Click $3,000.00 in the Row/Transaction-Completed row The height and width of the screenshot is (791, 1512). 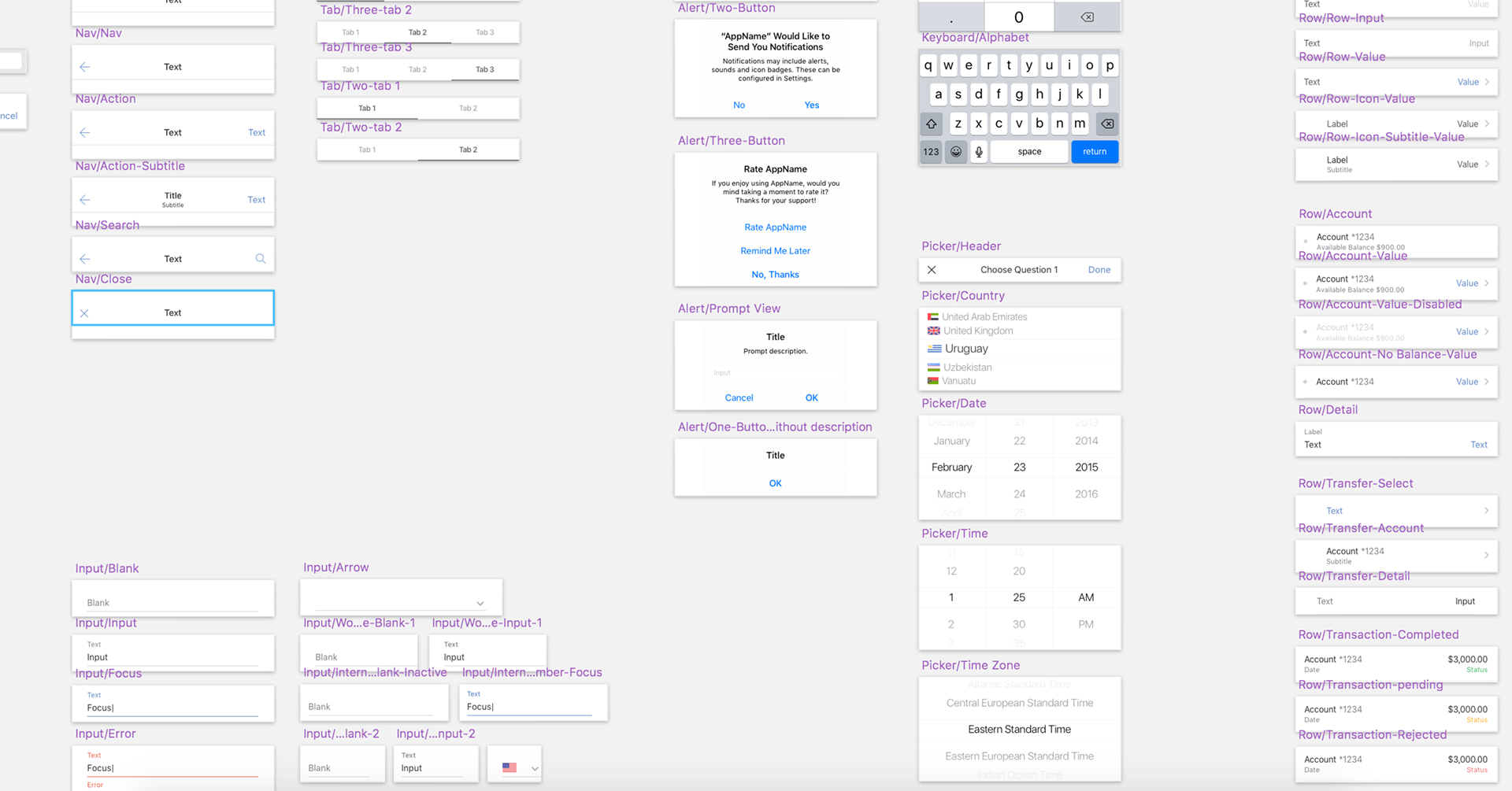click(x=1468, y=660)
